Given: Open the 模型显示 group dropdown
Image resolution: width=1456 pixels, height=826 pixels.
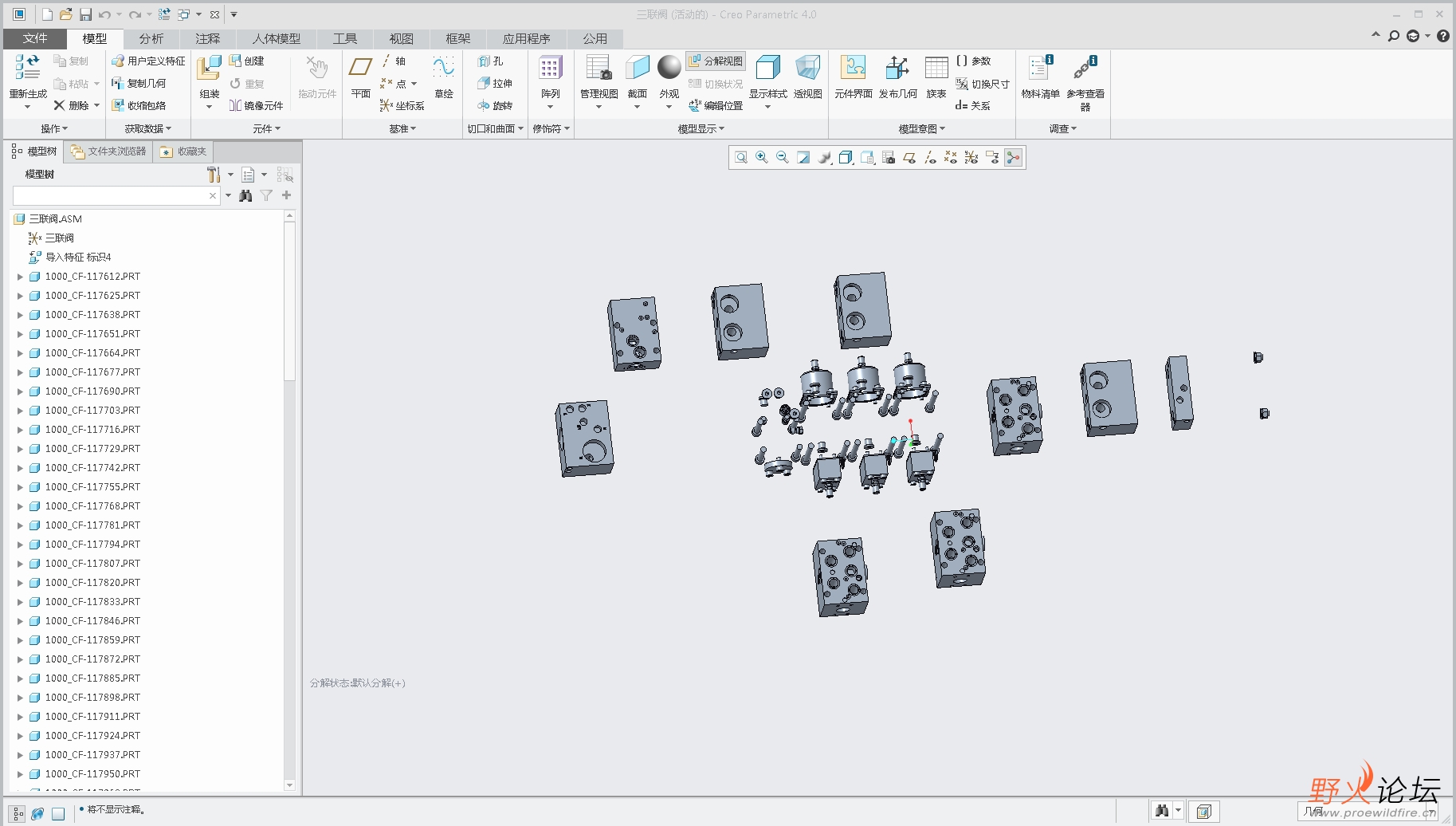Looking at the screenshot, I should pos(701,128).
